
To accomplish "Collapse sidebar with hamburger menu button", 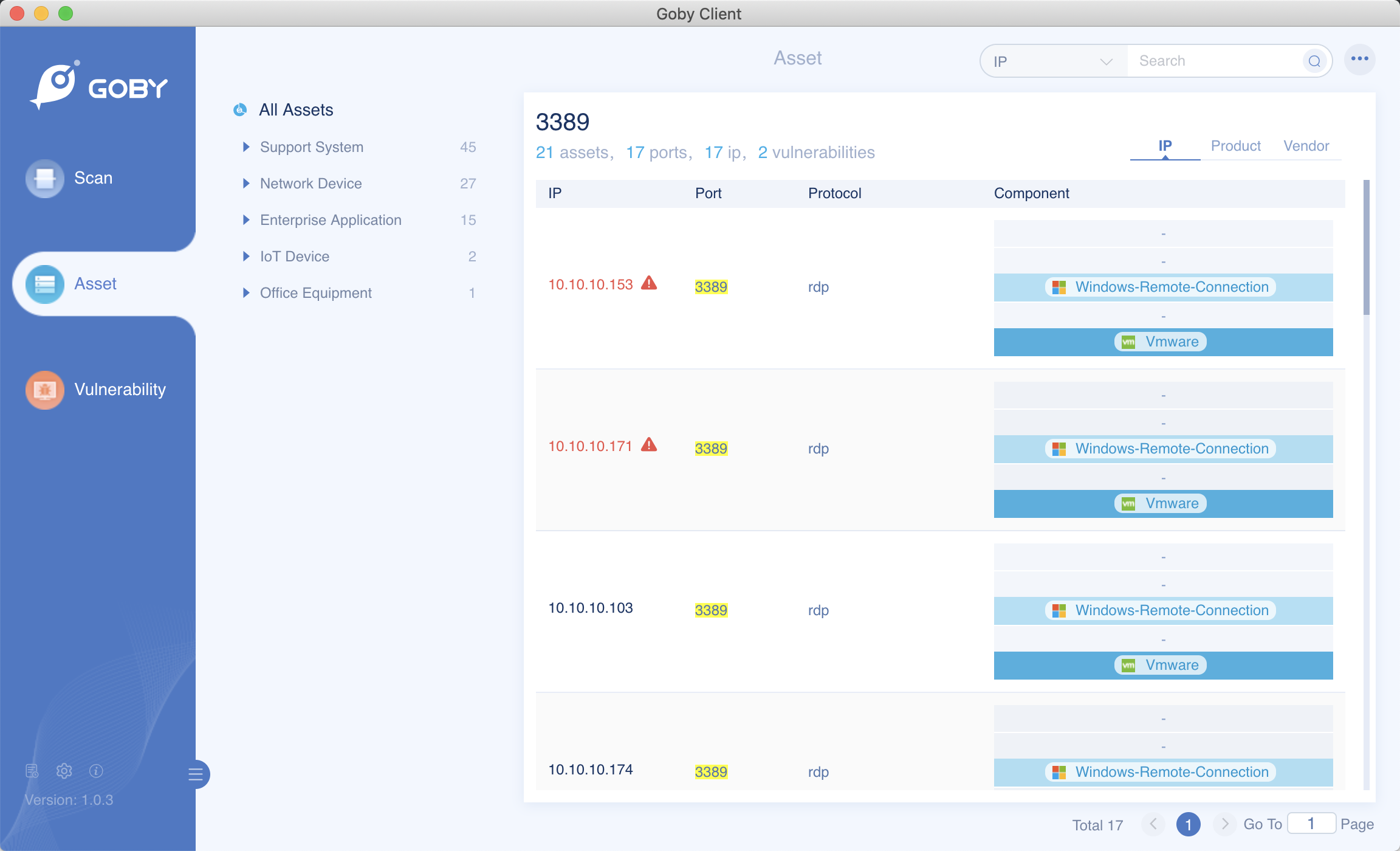I will point(196,774).
